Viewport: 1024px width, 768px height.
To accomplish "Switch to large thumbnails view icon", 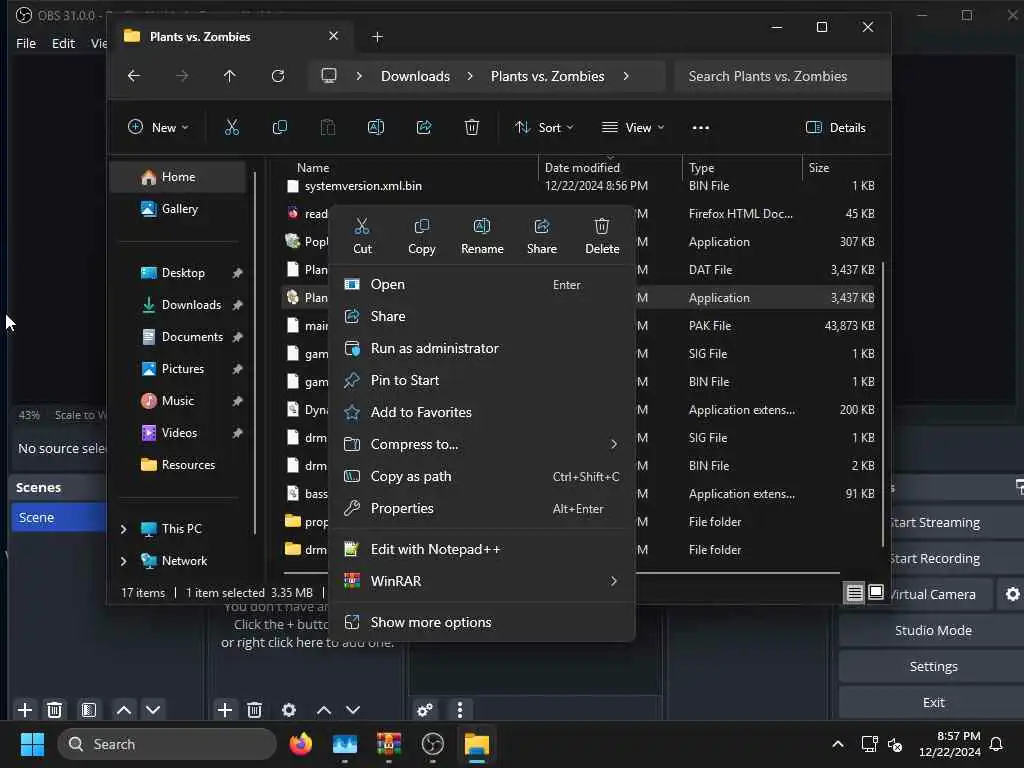I will (876, 592).
